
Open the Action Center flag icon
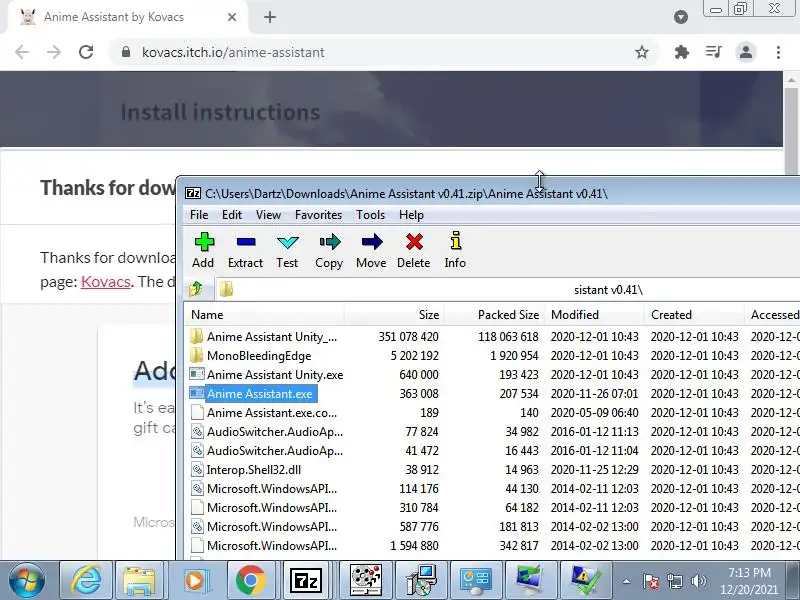point(651,581)
